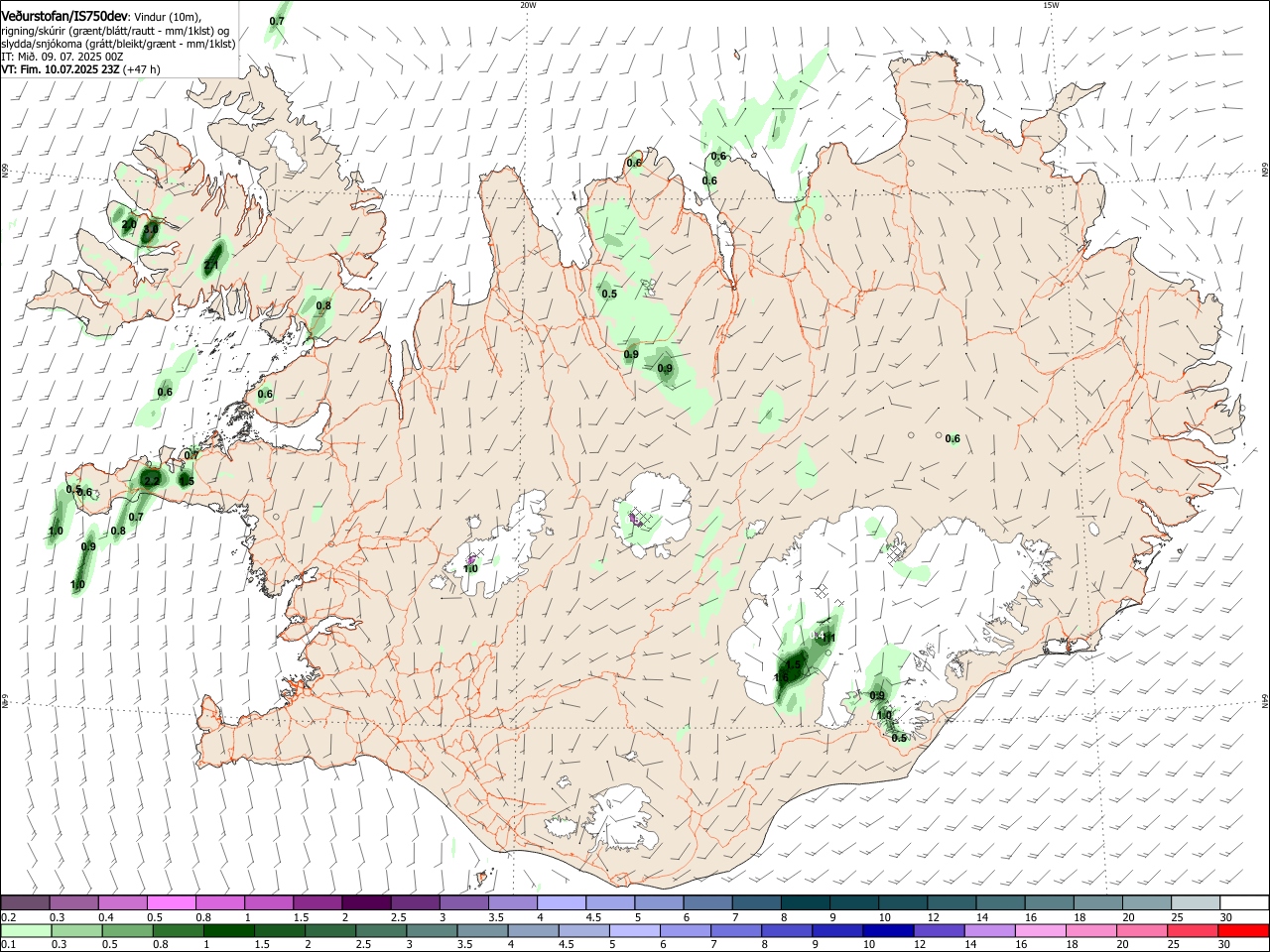Click the 0.1 label in the rain legend
This screenshot has height=952, width=1270.
coord(8,945)
